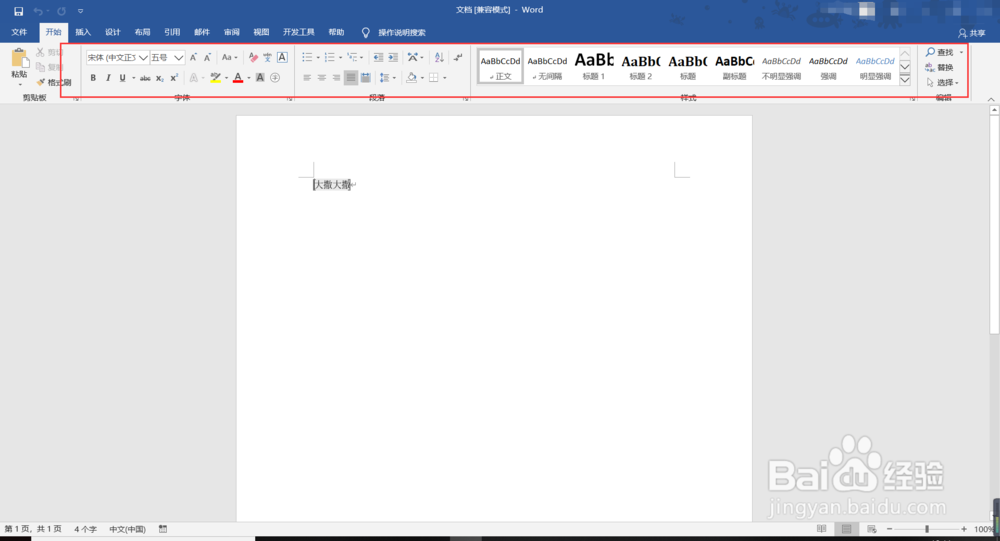Click the Decrease Indent icon
Viewport: 1000px width, 541px height.
[378, 57]
